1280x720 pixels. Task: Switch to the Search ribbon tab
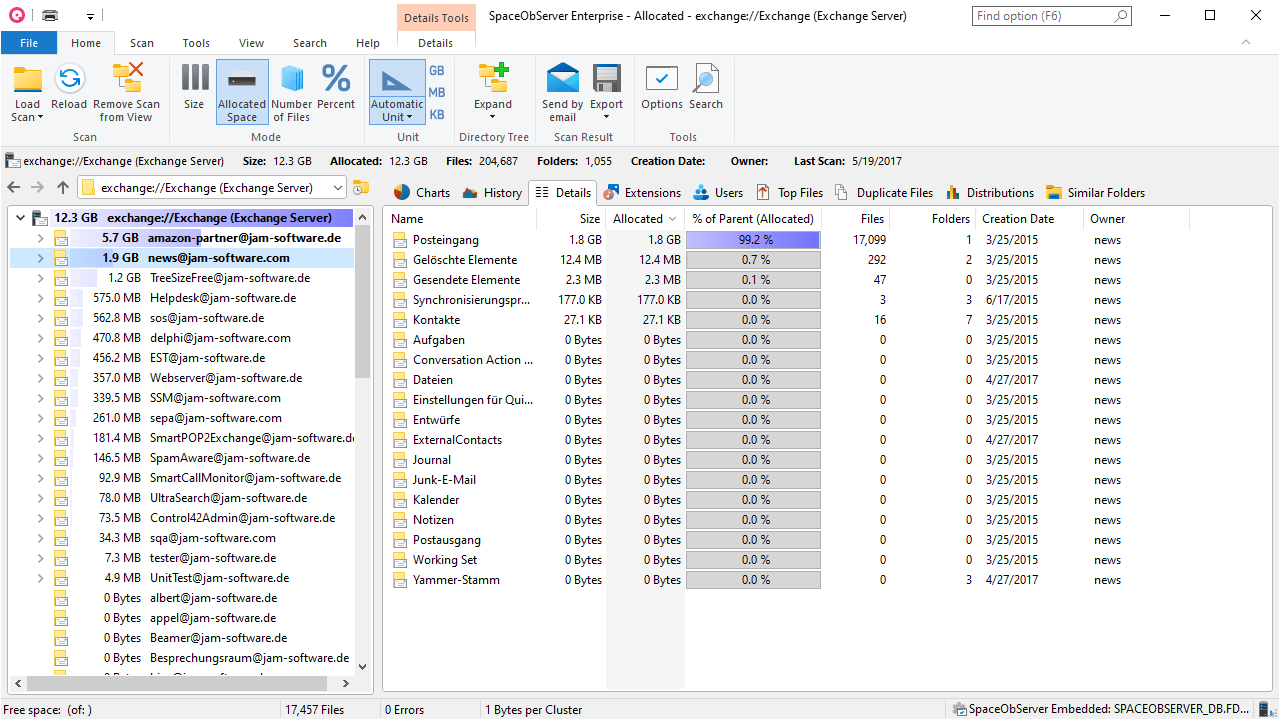[310, 43]
